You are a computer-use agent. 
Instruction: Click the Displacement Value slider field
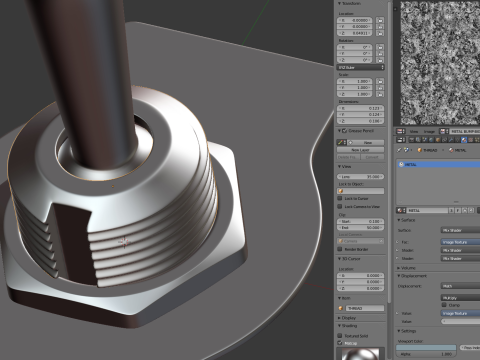click(460, 321)
